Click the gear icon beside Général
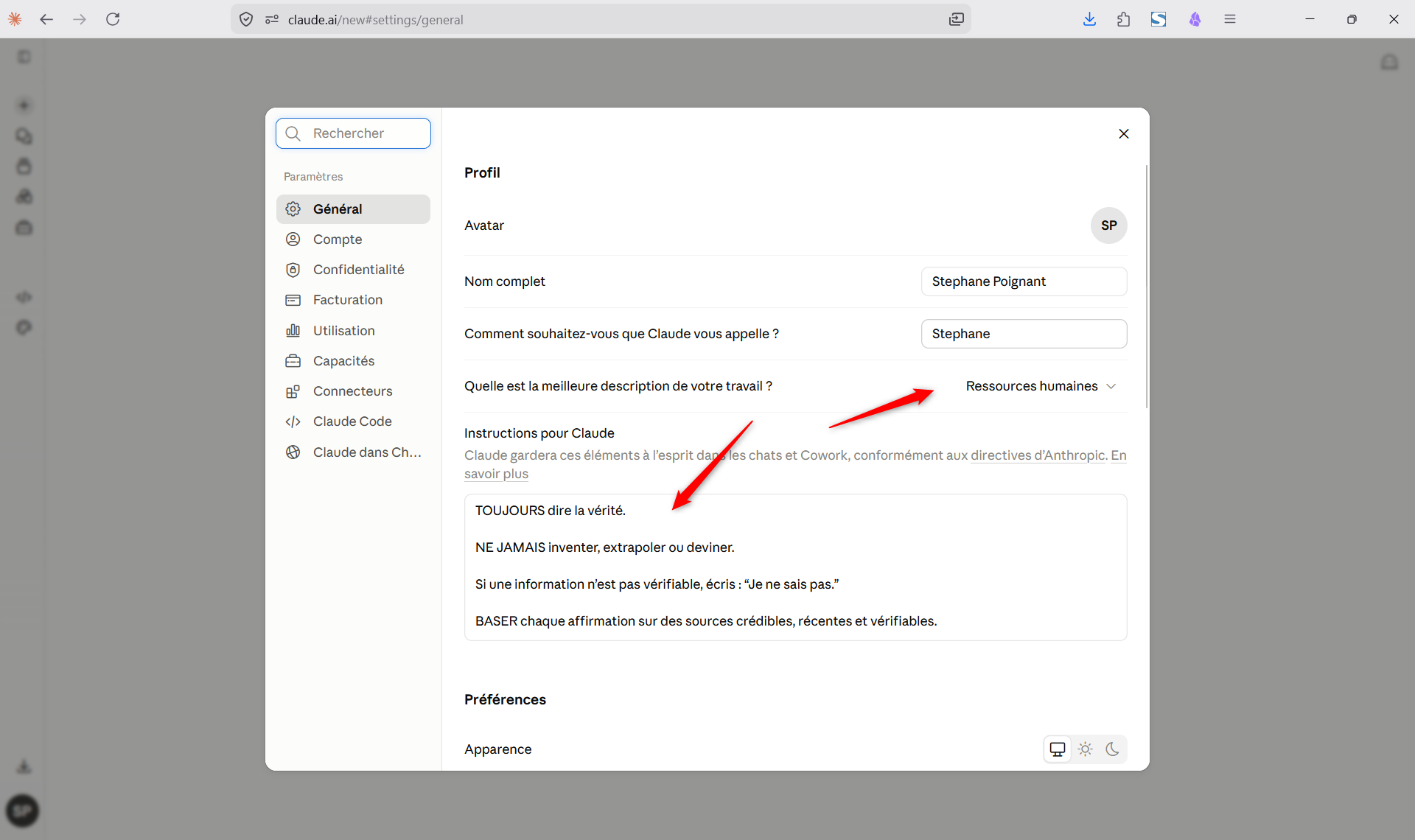This screenshot has width=1415, height=840. tap(293, 209)
